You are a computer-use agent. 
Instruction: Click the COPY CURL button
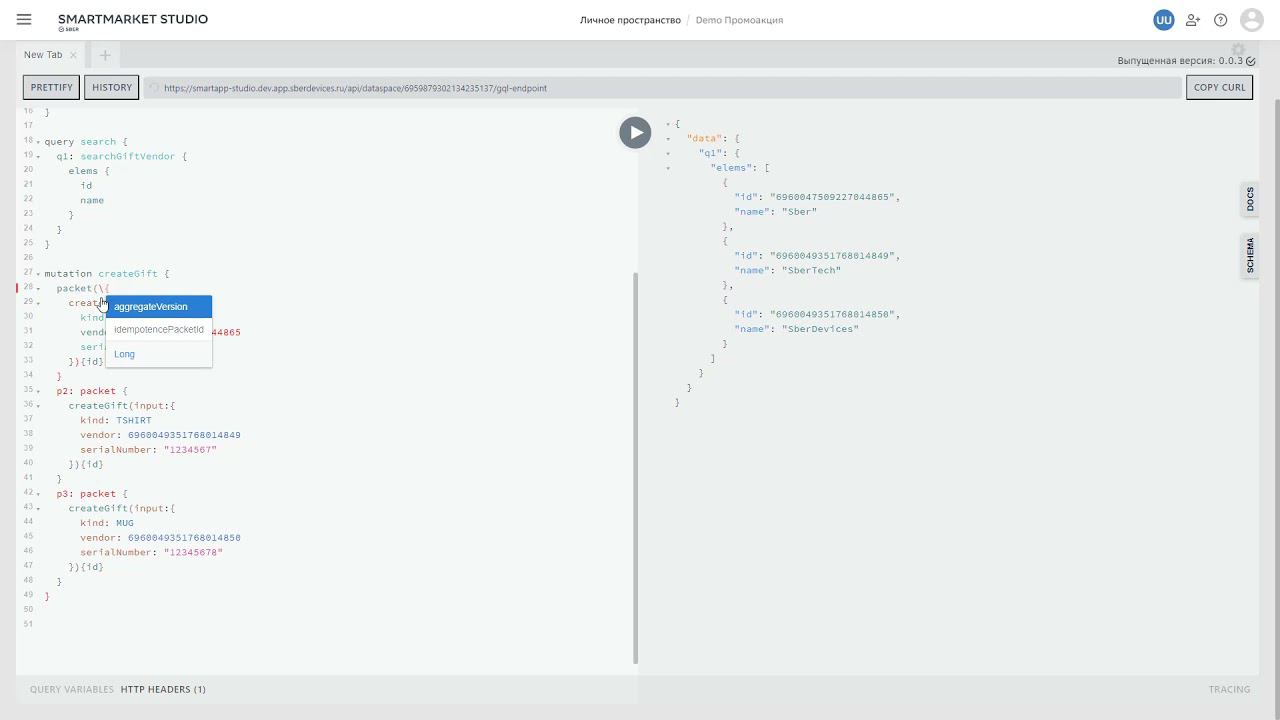click(1220, 87)
